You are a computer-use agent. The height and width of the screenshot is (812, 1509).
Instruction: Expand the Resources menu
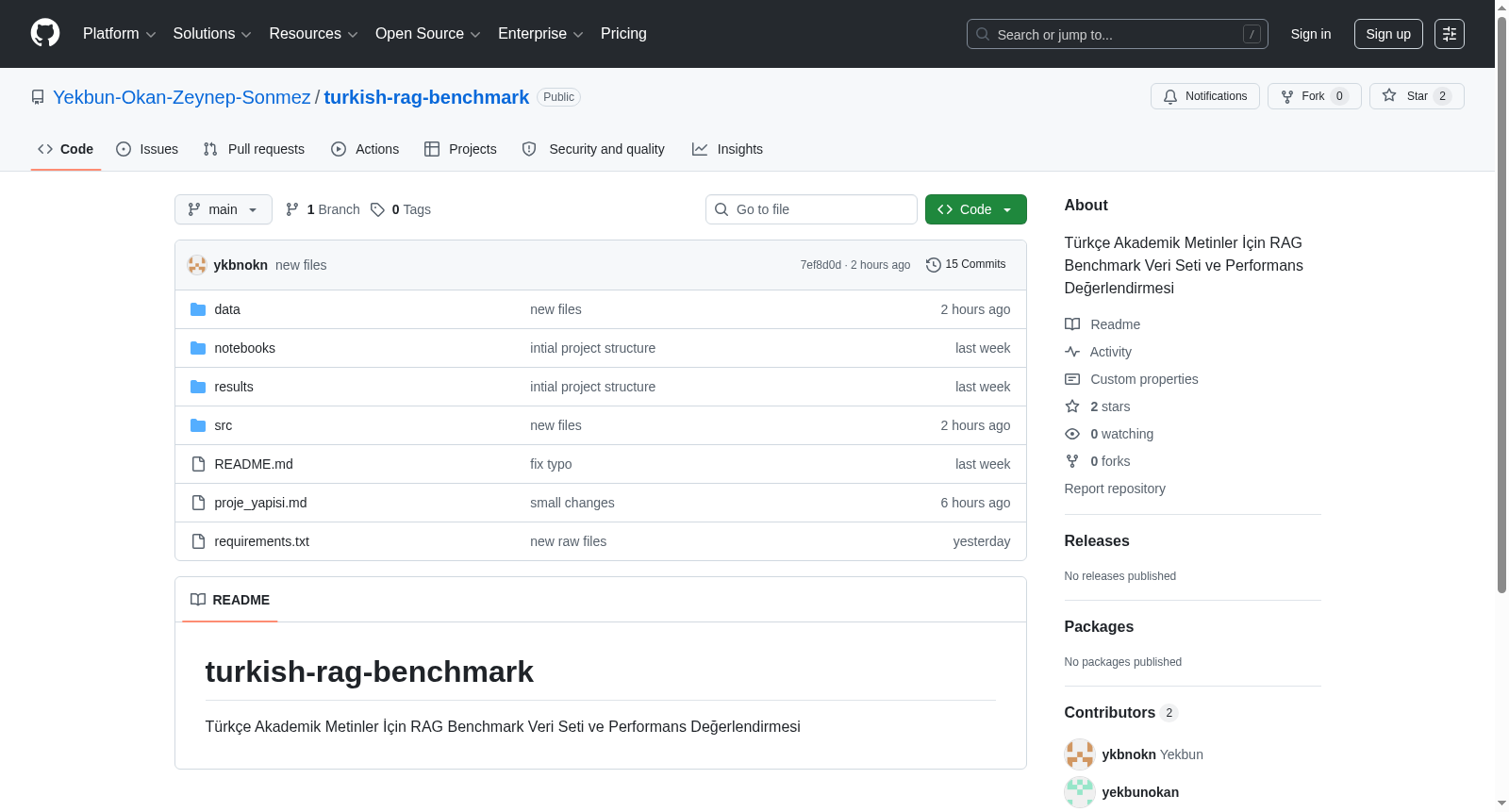(x=314, y=34)
